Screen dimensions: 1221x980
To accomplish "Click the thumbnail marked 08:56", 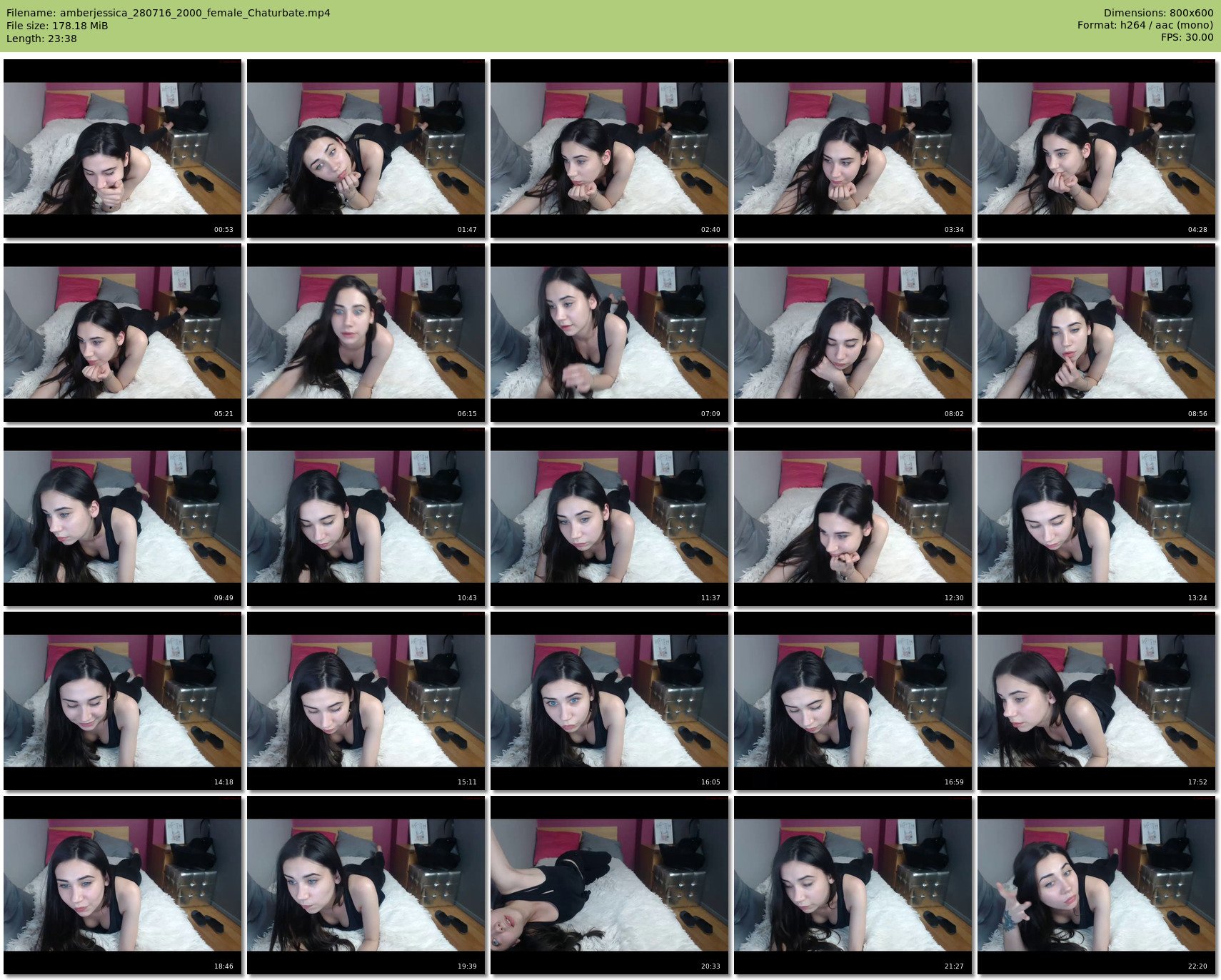I will pyautogui.click(x=1096, y=333).
